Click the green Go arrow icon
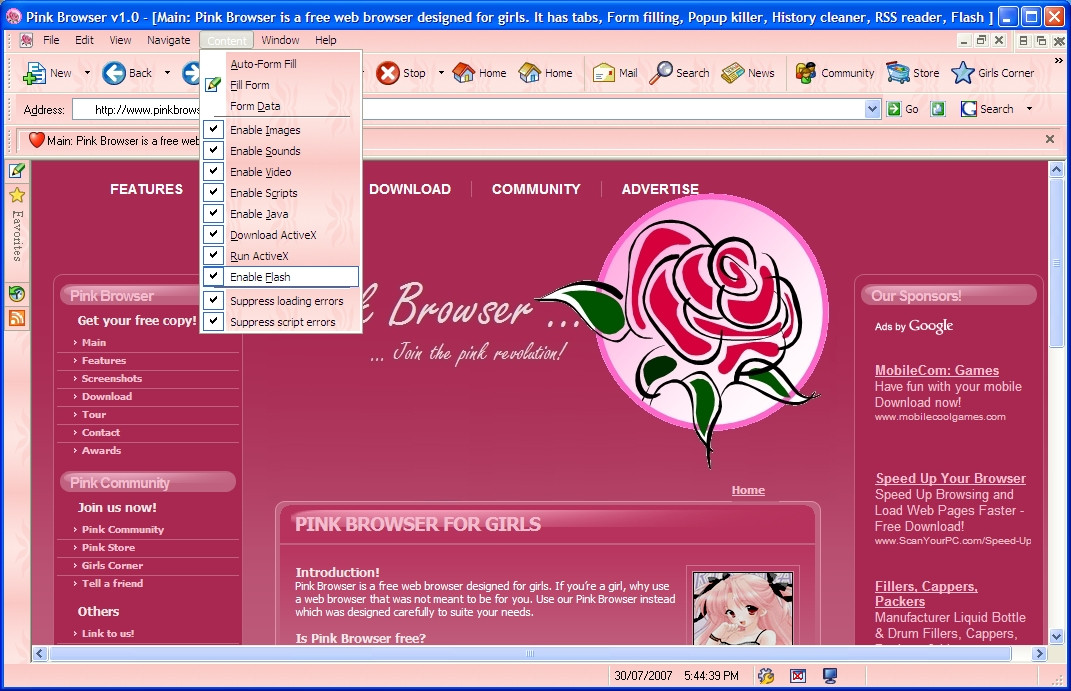 (x=893, y=109)
